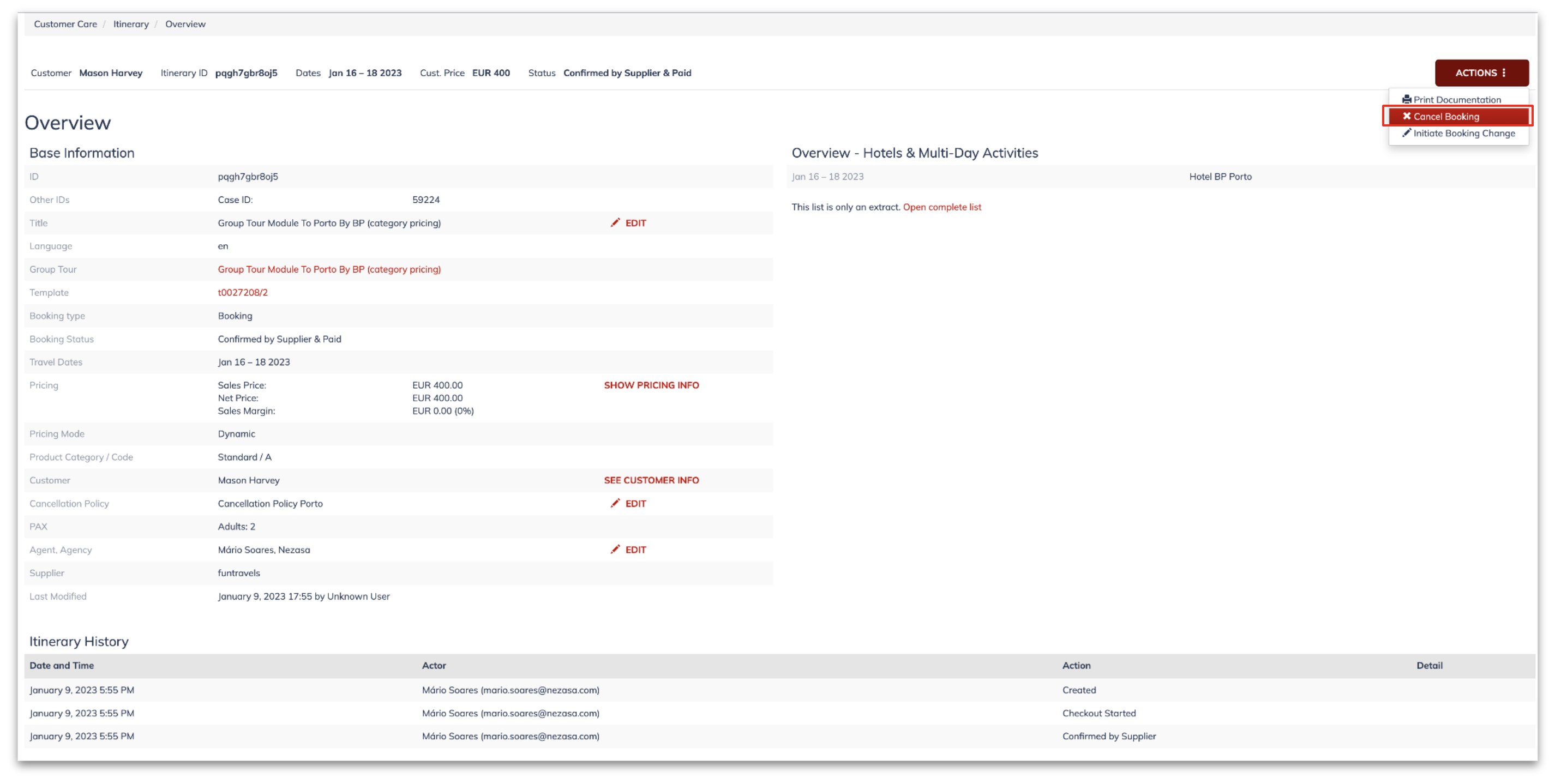Click Mário Soares actor in Created row
The height and width of the screenshot is (784, 1561).
click(511, 690)
